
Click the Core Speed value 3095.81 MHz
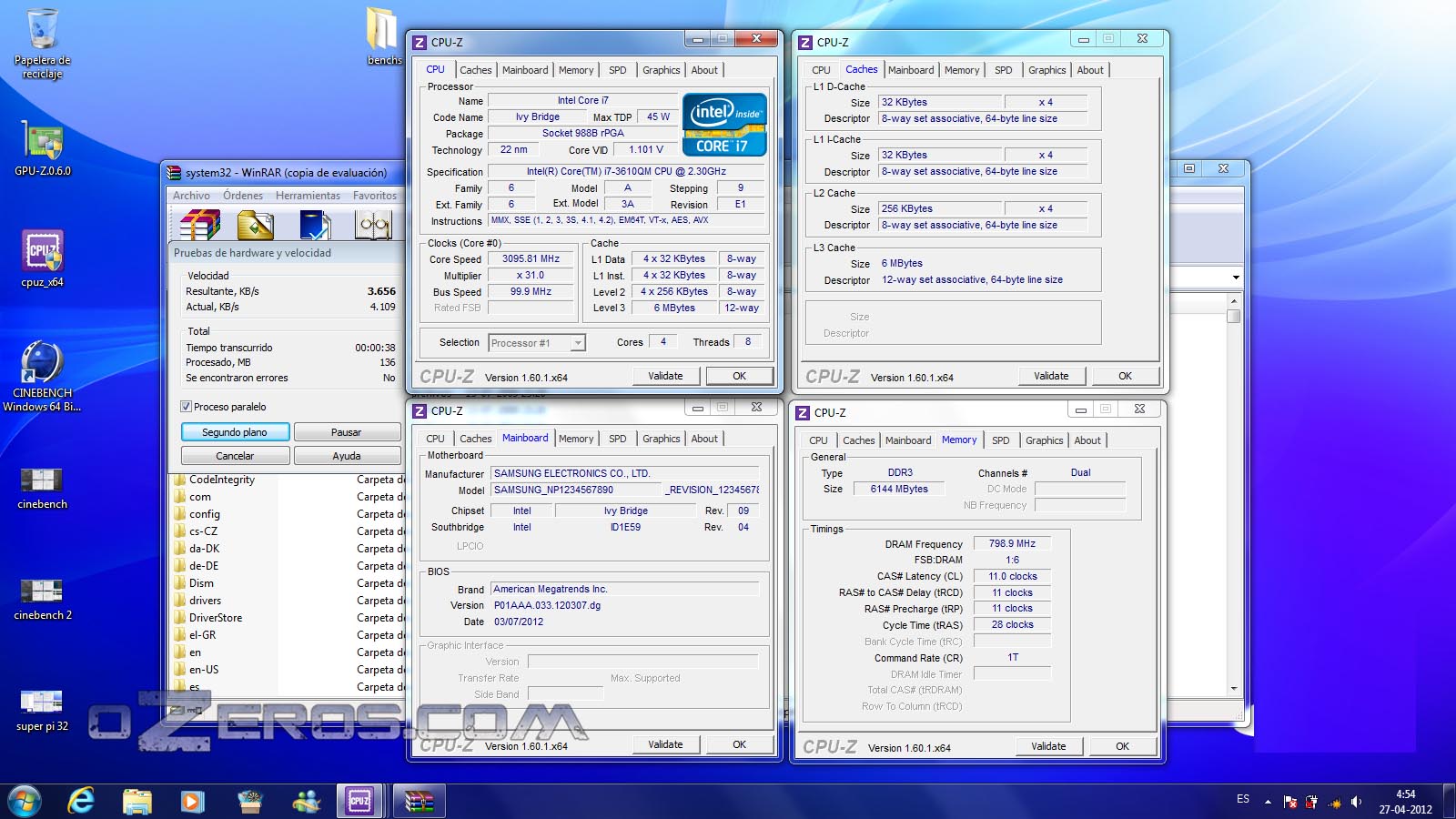coord(531,259)
